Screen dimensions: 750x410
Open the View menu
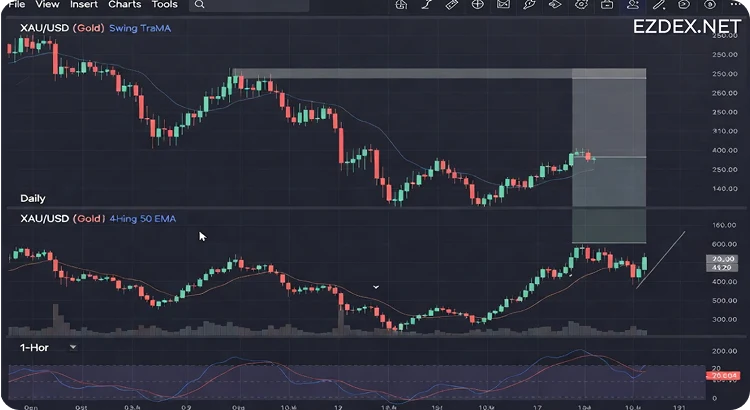(x=47, y=4)
